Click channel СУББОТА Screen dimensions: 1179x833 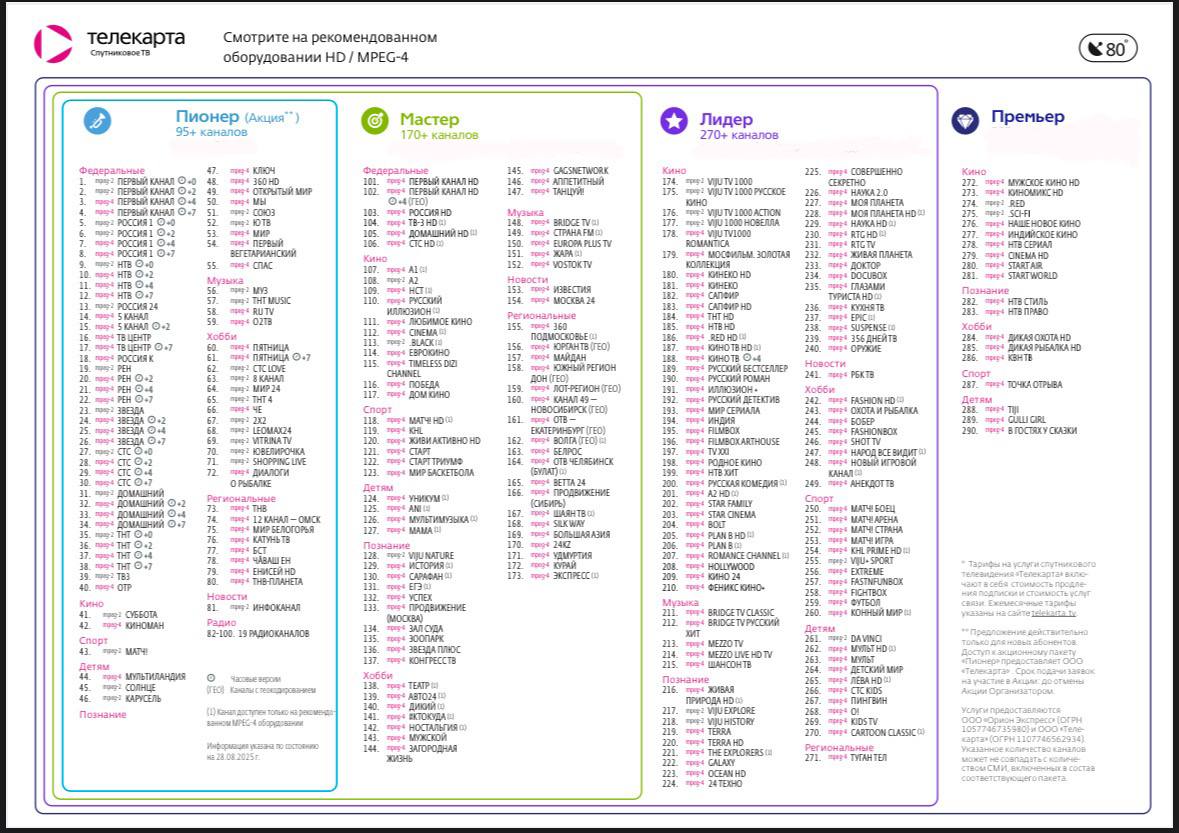[x=141, y=614]
